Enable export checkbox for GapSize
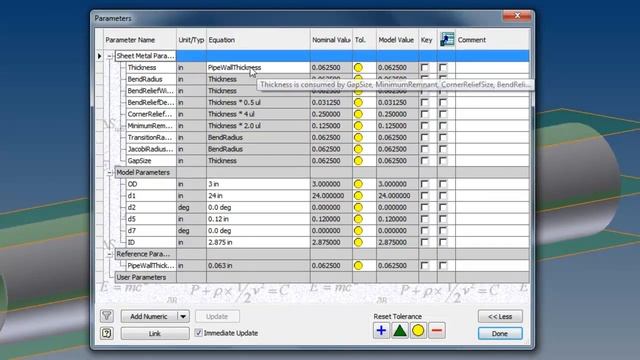Viewport: 640px width, 360px height. [443, 160]
